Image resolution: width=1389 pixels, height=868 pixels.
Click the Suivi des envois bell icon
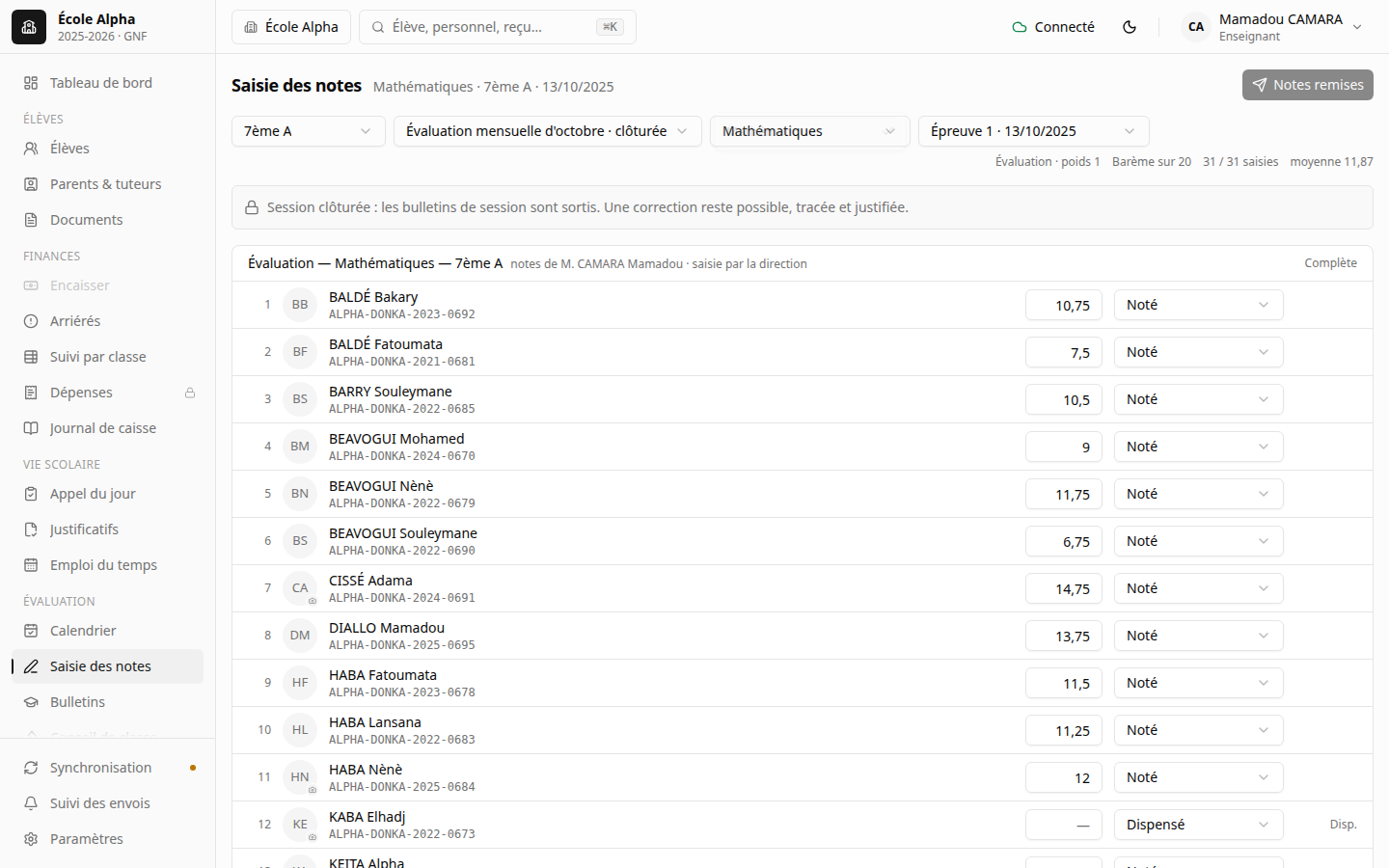point(31,803)
